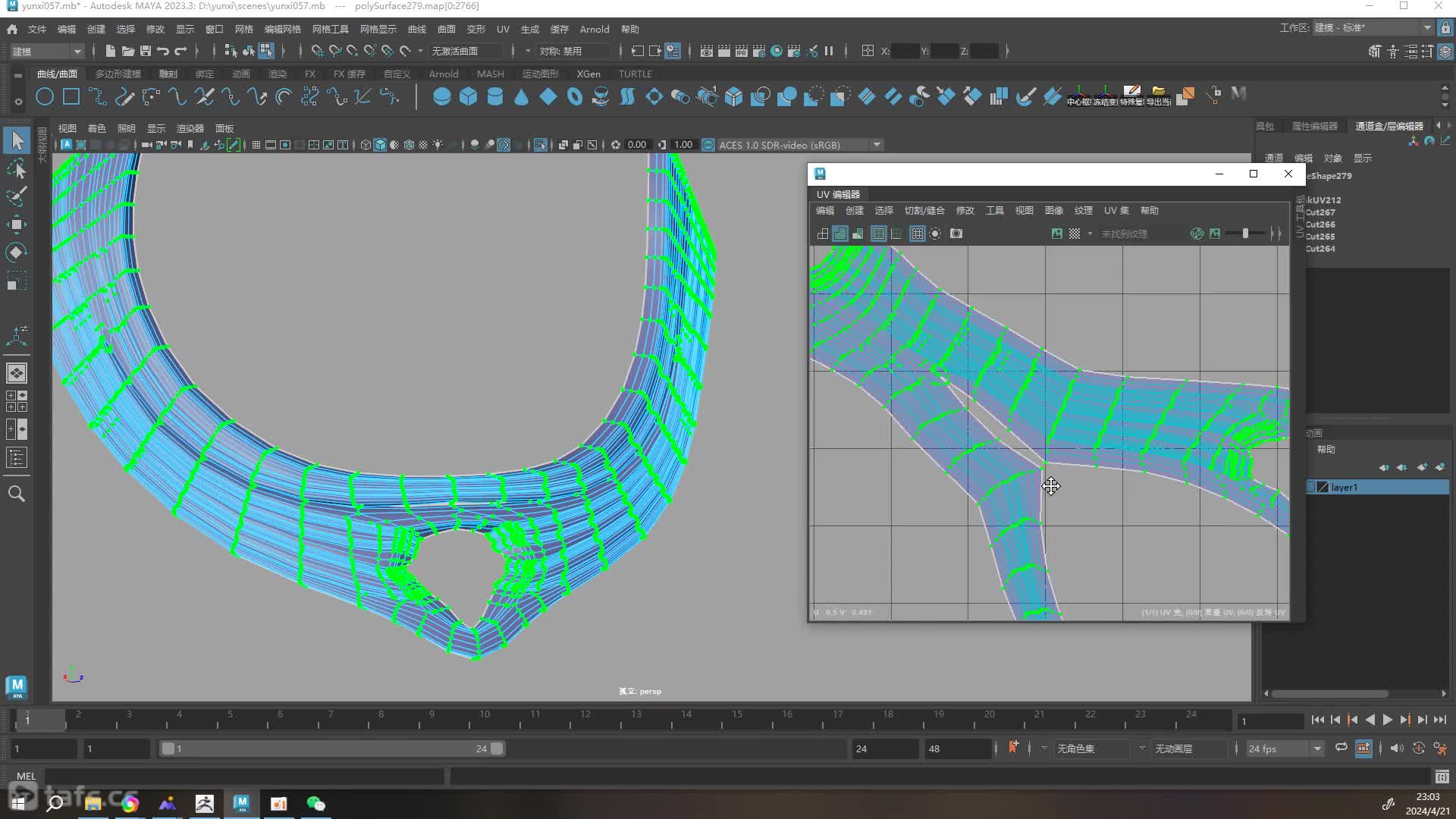Toggle snap to point magnet icon

353,51
